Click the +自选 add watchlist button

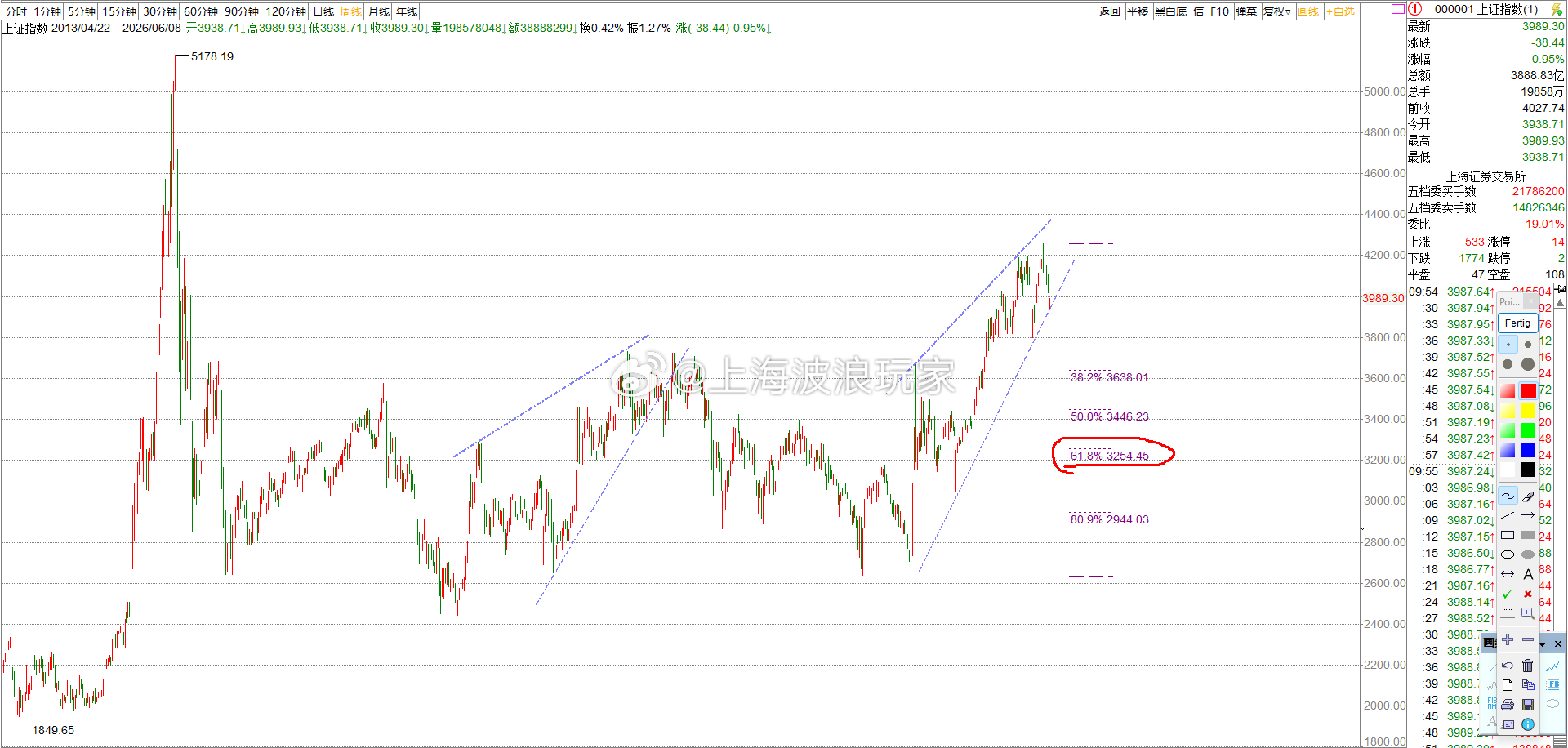(x=1341, y=11)
